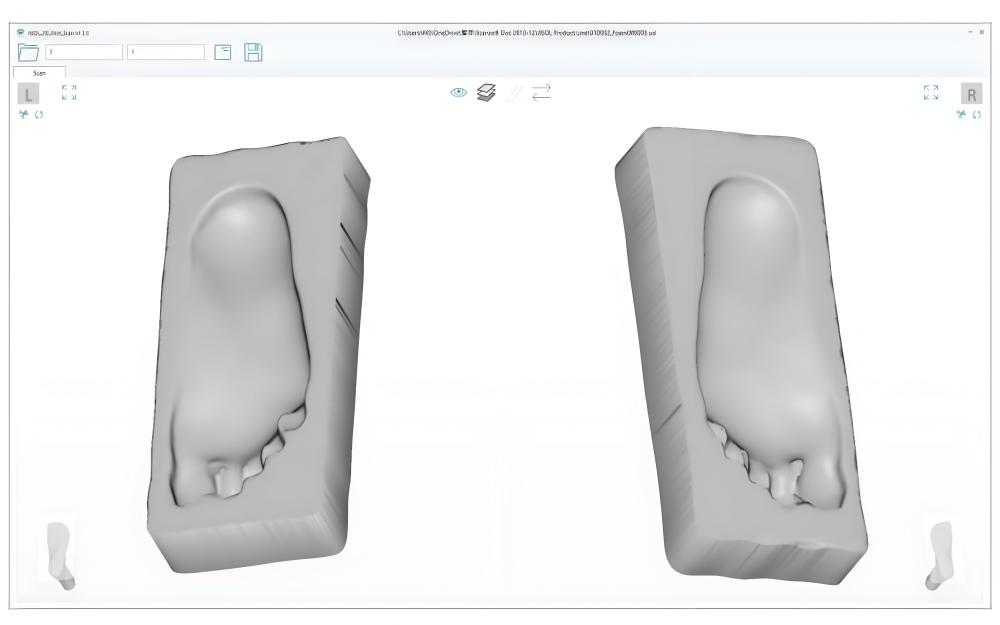Click the left foam box scan

tap(258, 354)
